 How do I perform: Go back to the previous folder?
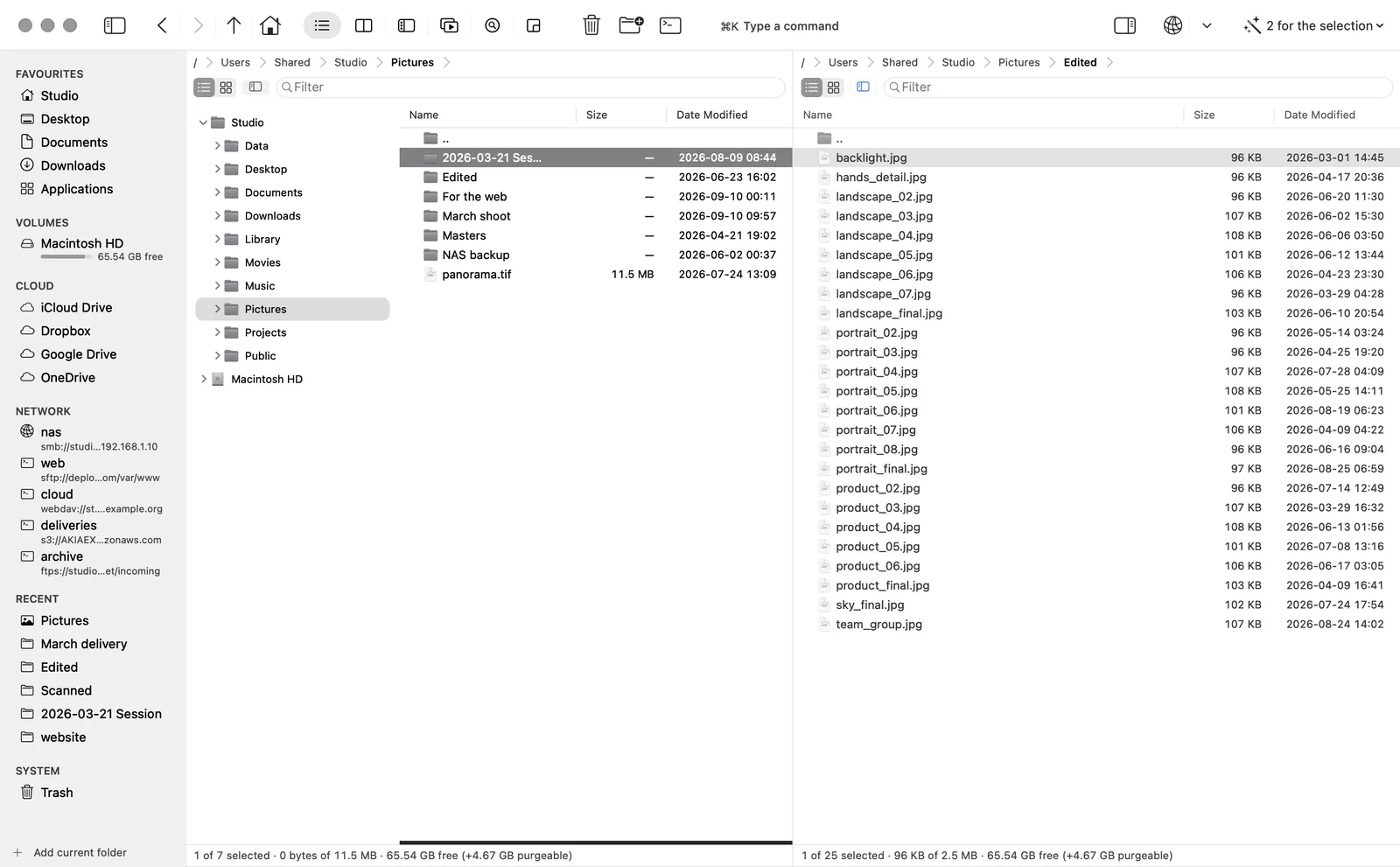point(162,25)
